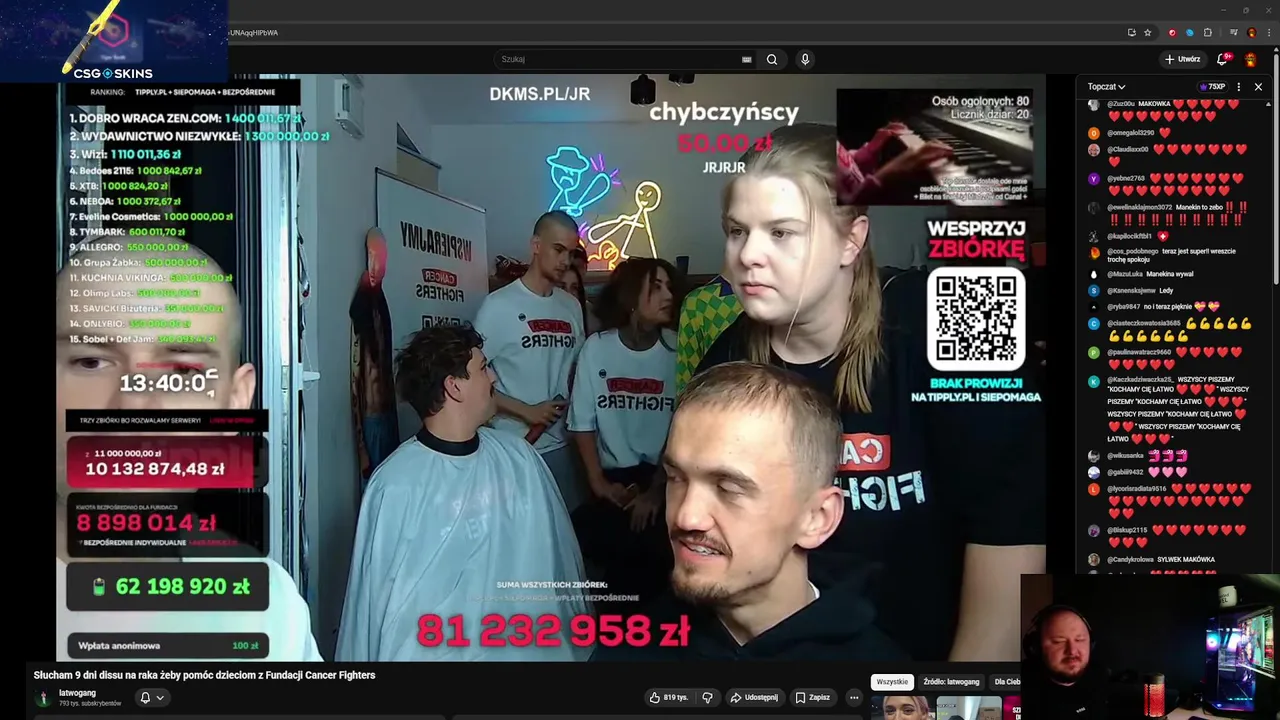
Task: Expand the Topczat chat mode dropdown
Action: 1107,87
